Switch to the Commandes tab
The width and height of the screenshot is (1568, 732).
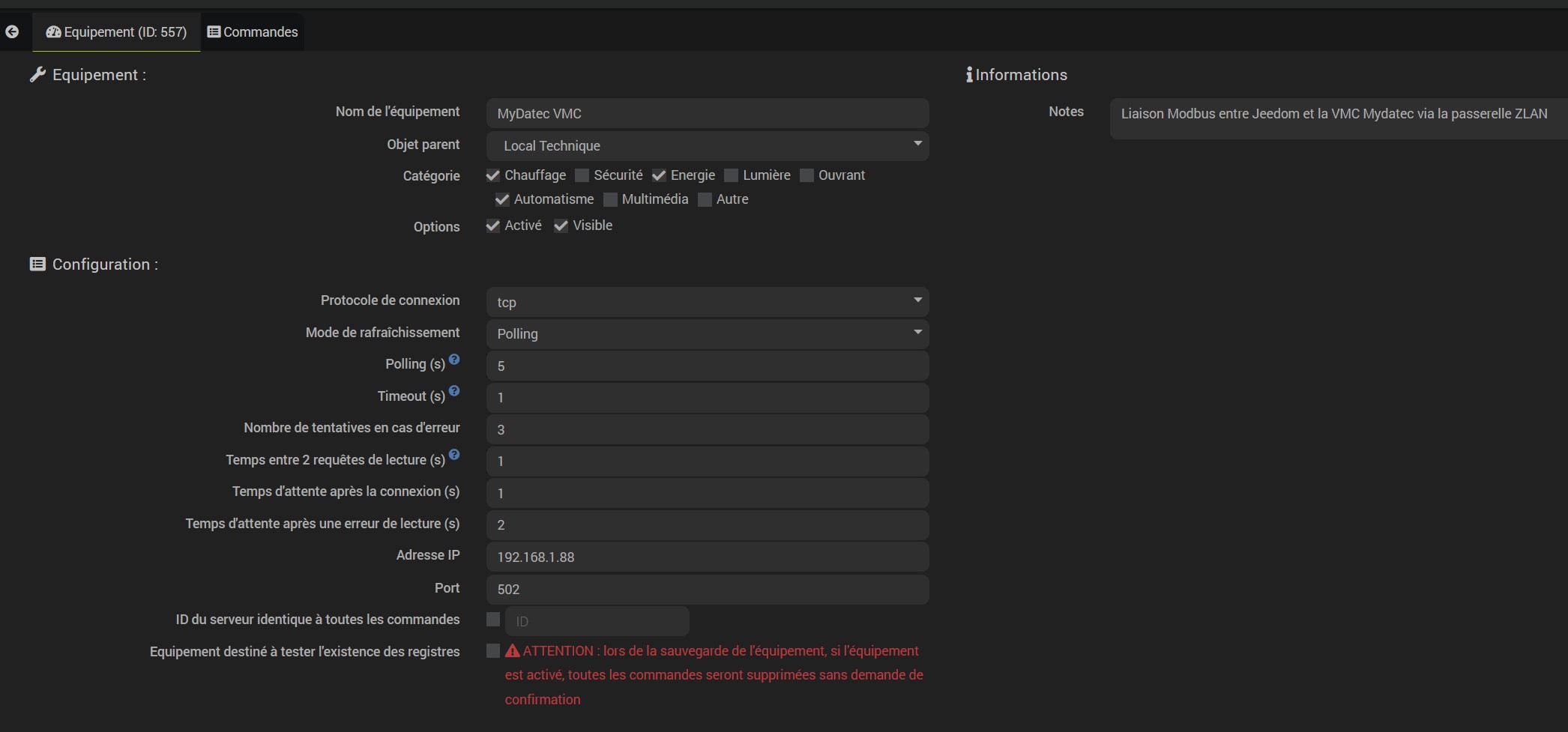253,32
